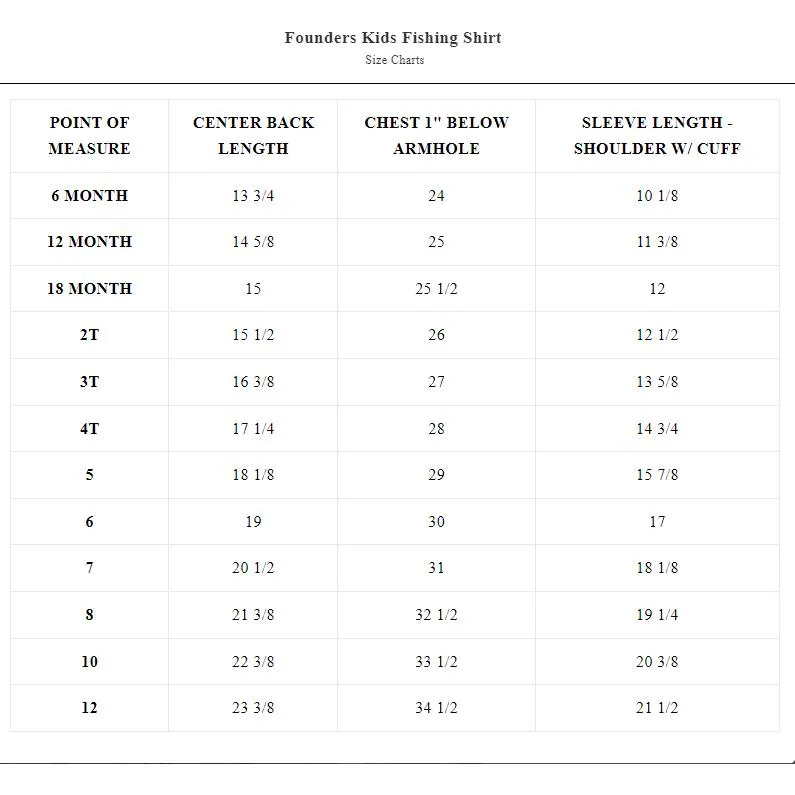Click the 20 1/2 center back length cell

tap(253, 568)
